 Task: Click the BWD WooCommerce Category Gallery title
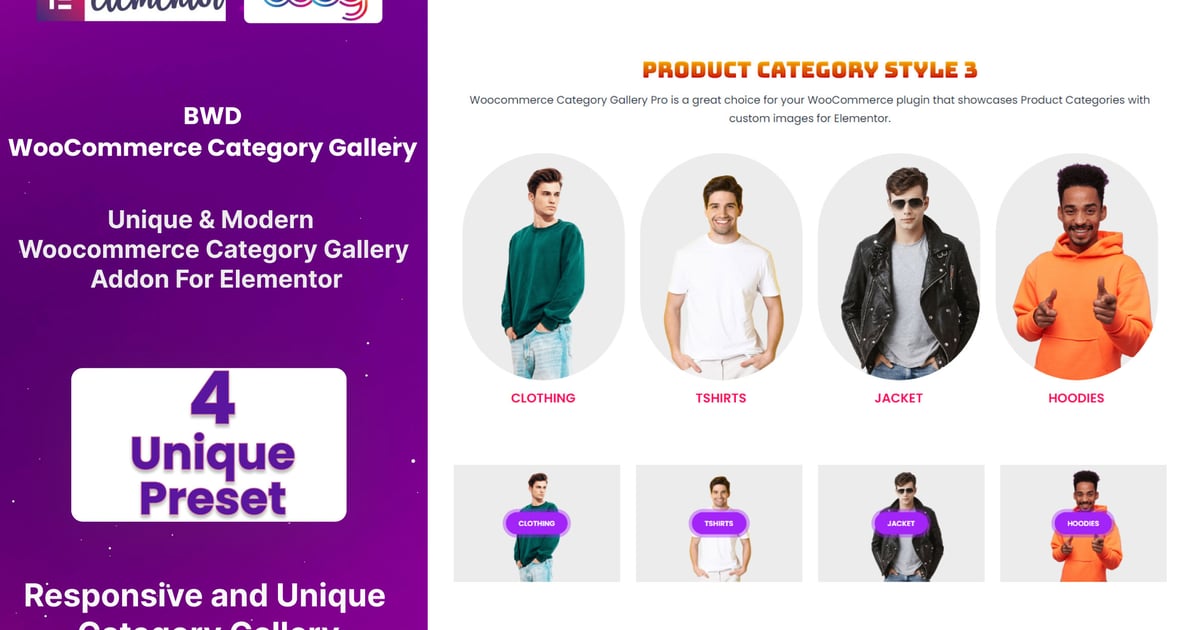213,132
